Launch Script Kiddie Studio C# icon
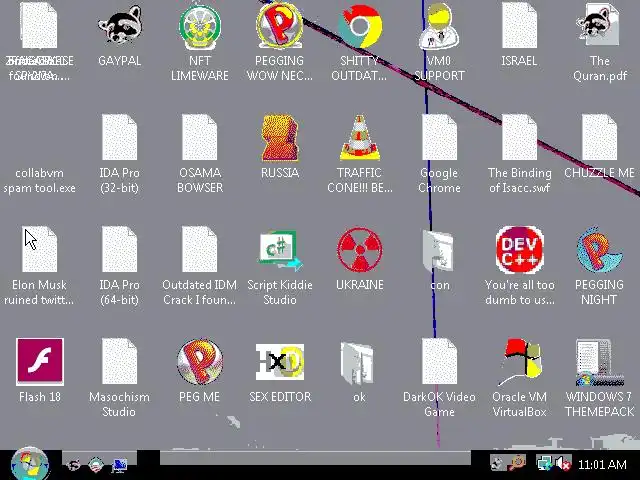The image size is (640, 480). 280,250
